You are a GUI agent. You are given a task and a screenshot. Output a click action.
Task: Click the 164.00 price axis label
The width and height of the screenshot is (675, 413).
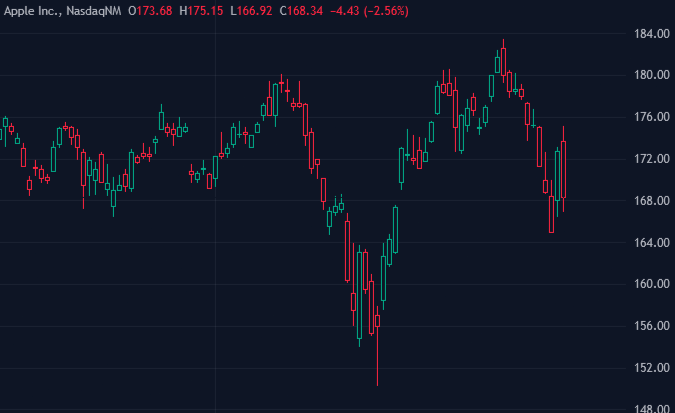click(x=652, y=243)
